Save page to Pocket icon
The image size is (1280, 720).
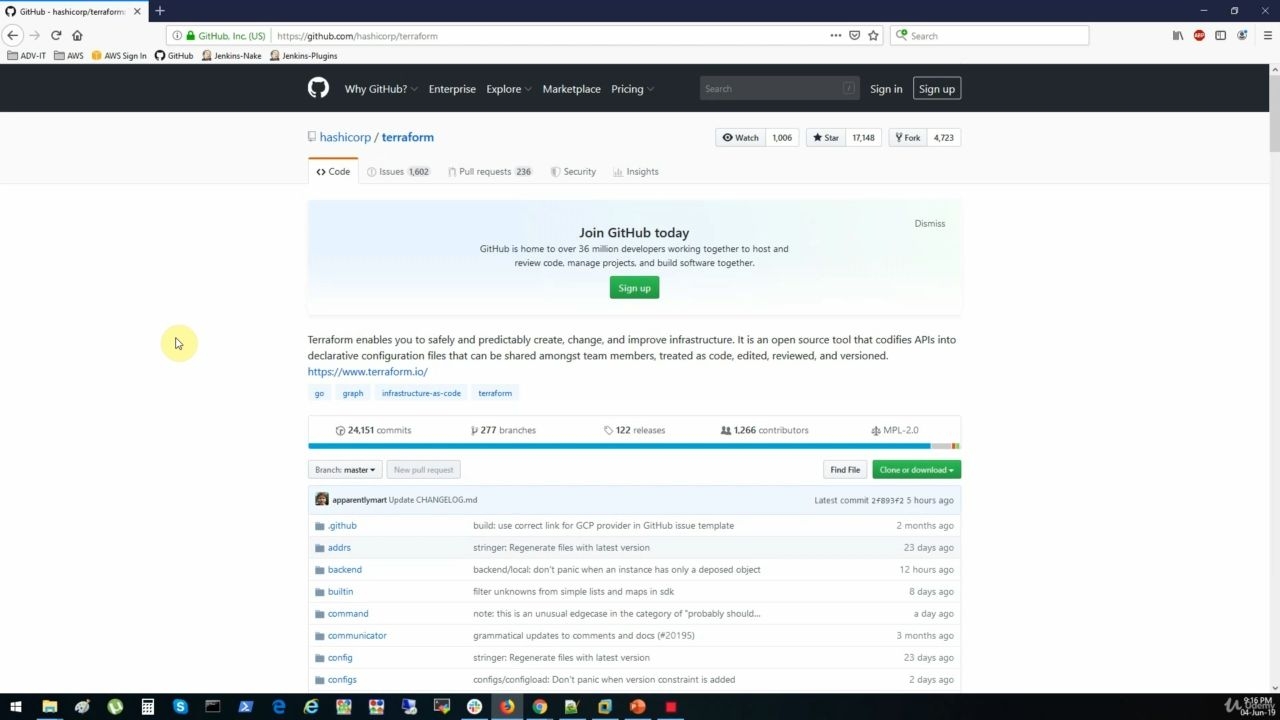pyautogui.click(x=854, y=35)
